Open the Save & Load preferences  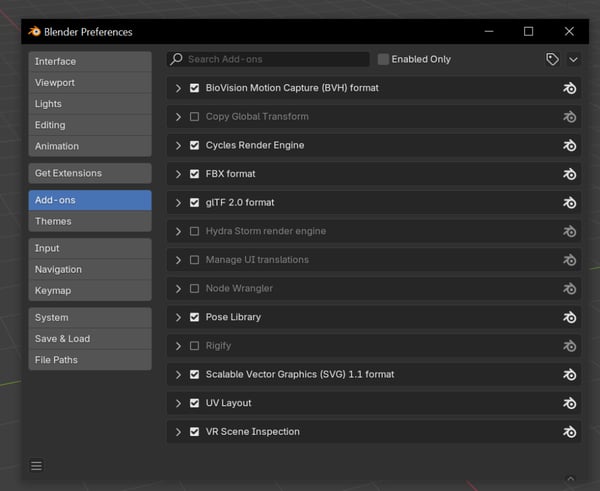[x=90, y=338]
